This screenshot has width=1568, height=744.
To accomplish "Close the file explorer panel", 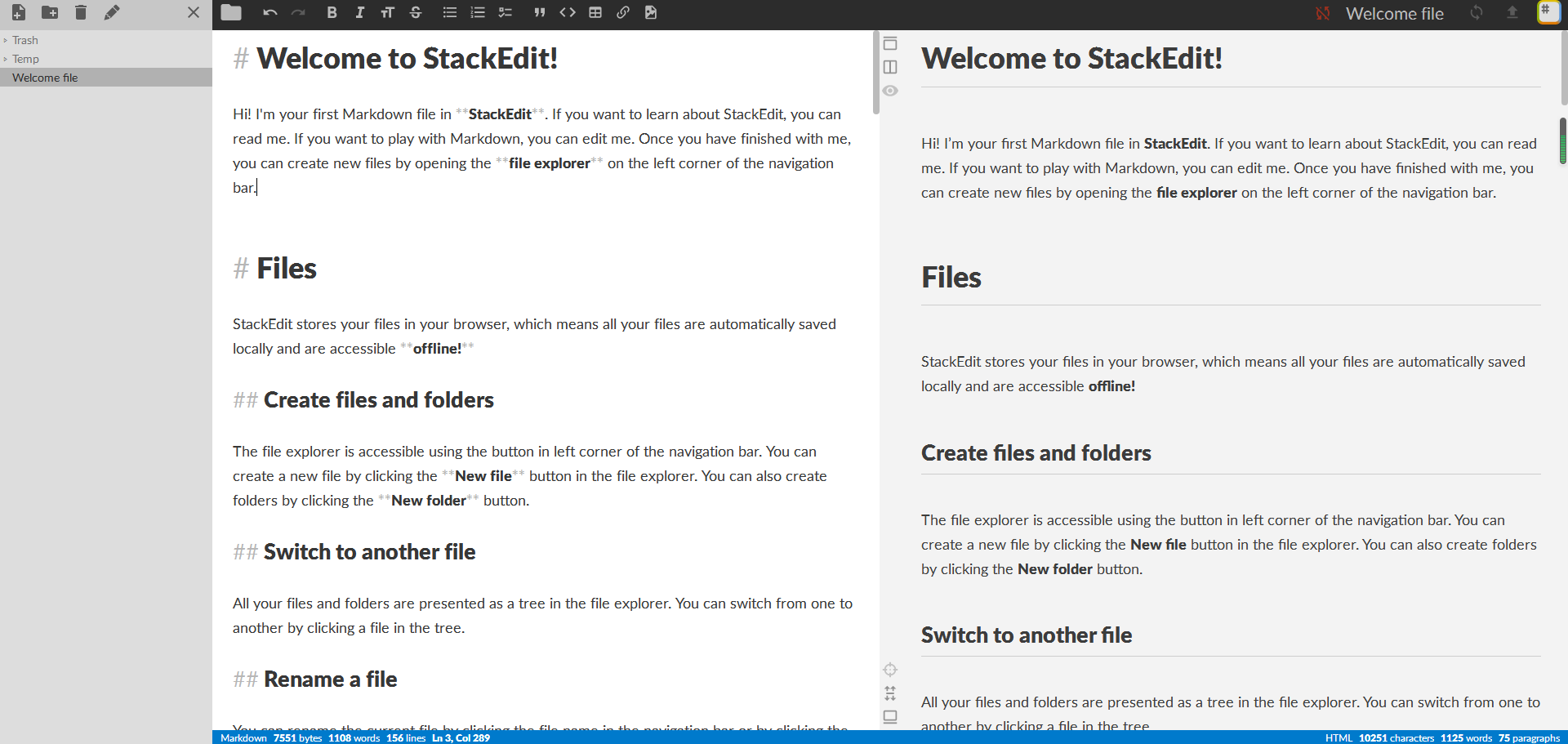I will tap(194, 12).
